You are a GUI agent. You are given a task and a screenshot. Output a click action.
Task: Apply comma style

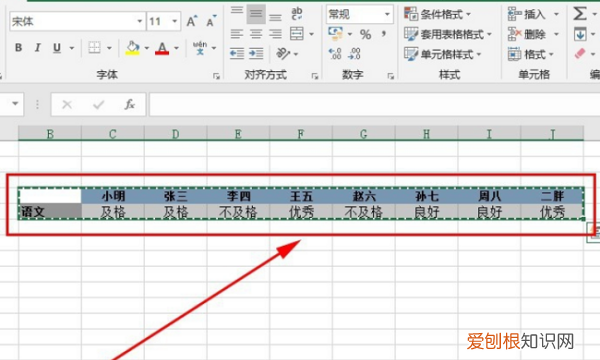coord(383,34)
